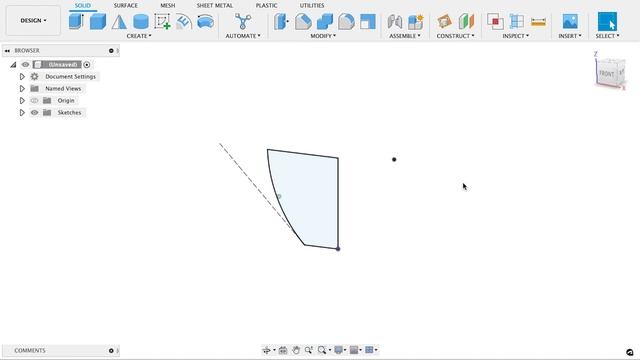This screenshot has height=360, width=640.
Task: Activate the Pan hand tool
Action: (x=296, y=350)
